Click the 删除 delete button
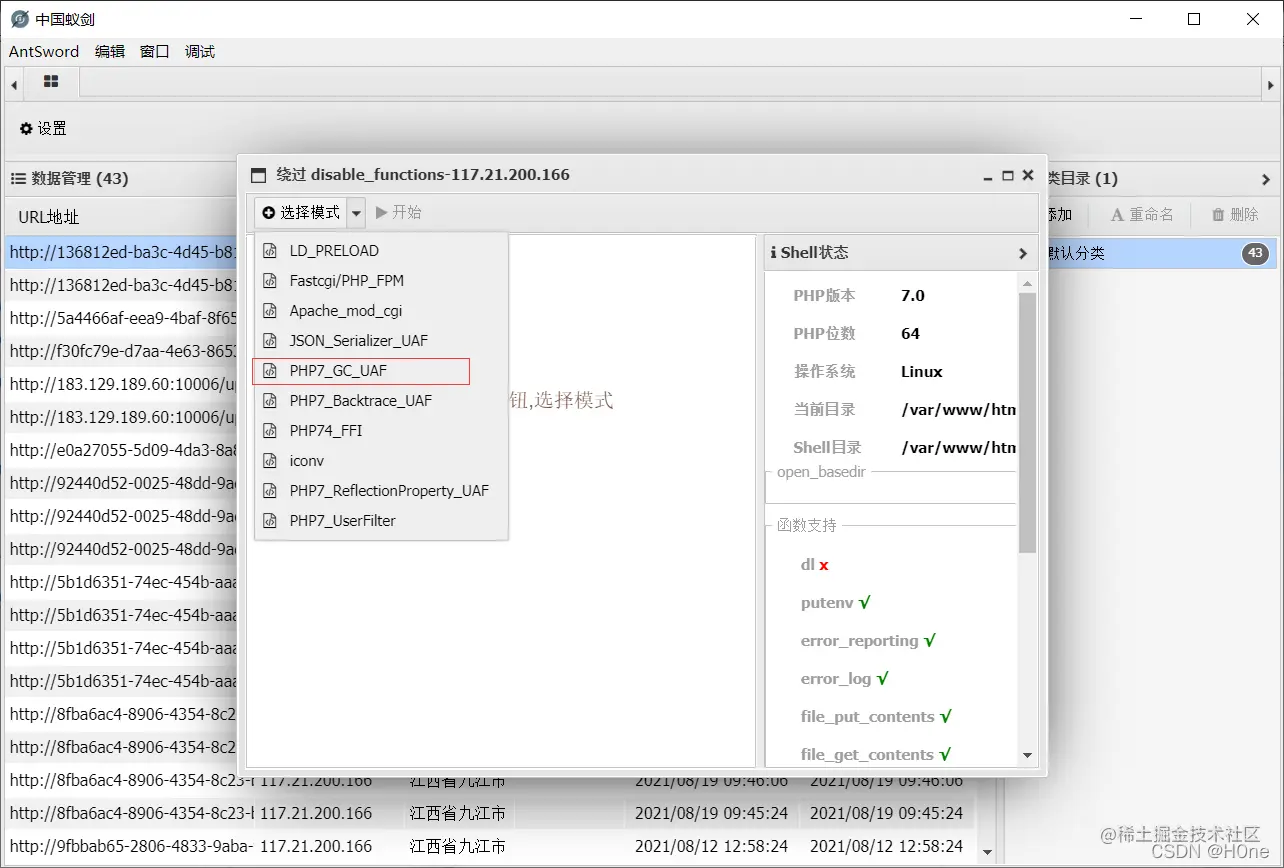This screenshot has height=868, width=1284. pyautogui.click(x=1235, y=214)
